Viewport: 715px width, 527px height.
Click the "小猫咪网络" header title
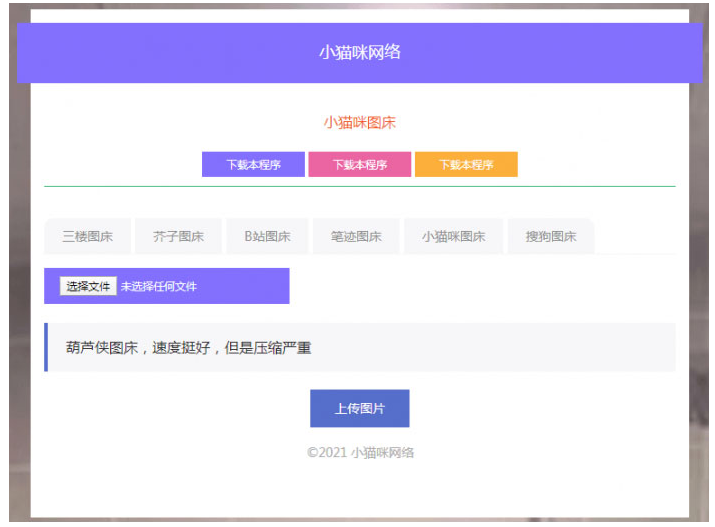360,52
